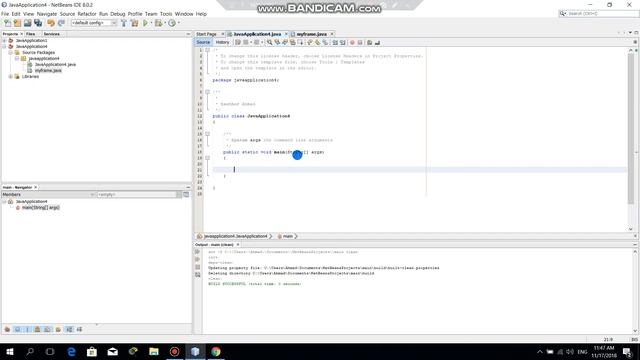The height and width of the screenshot is (360, 640).
Task: Open the default config dropdown
Action: point(94,23)
